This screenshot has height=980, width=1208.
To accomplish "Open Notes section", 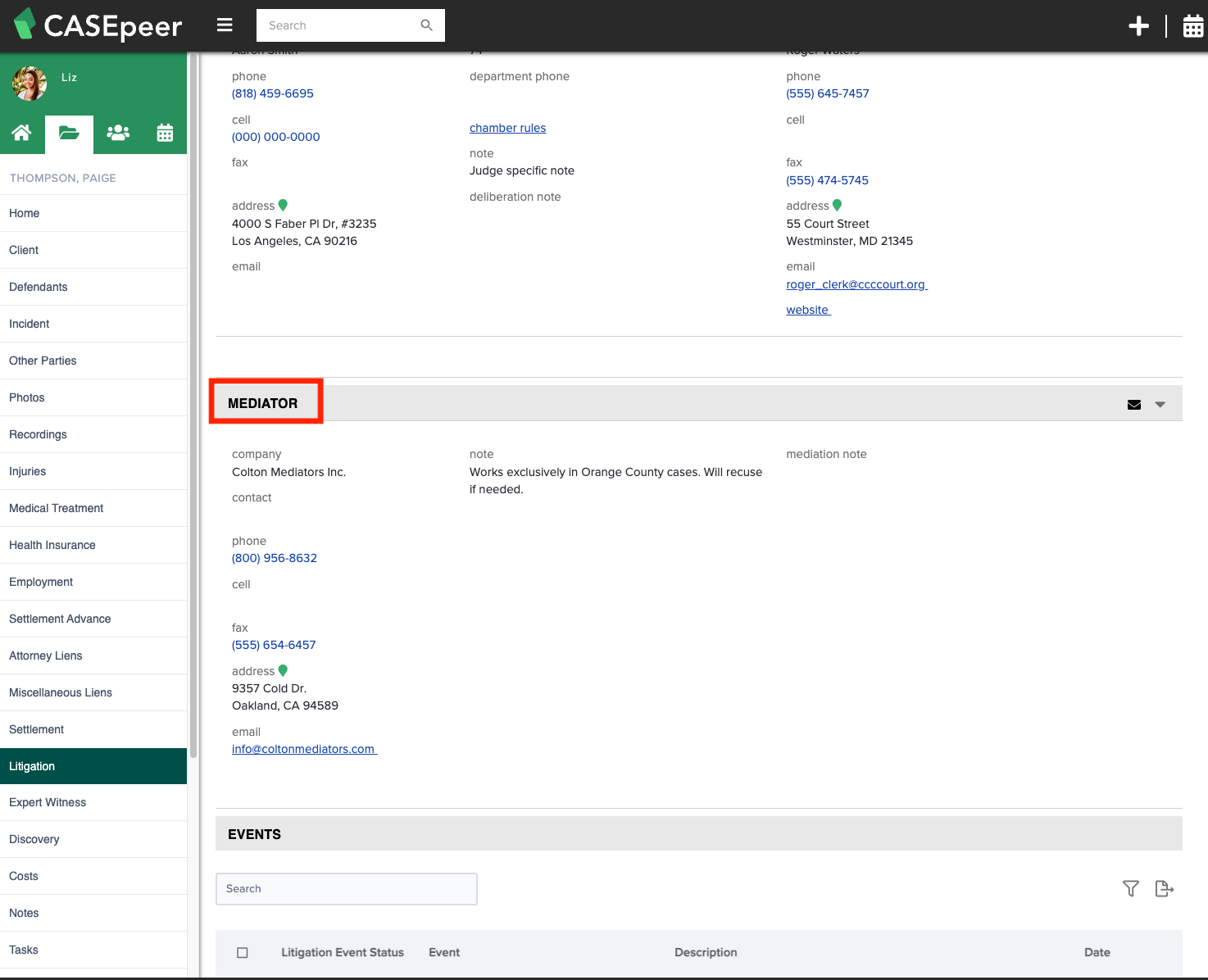I will pos(93,913).
